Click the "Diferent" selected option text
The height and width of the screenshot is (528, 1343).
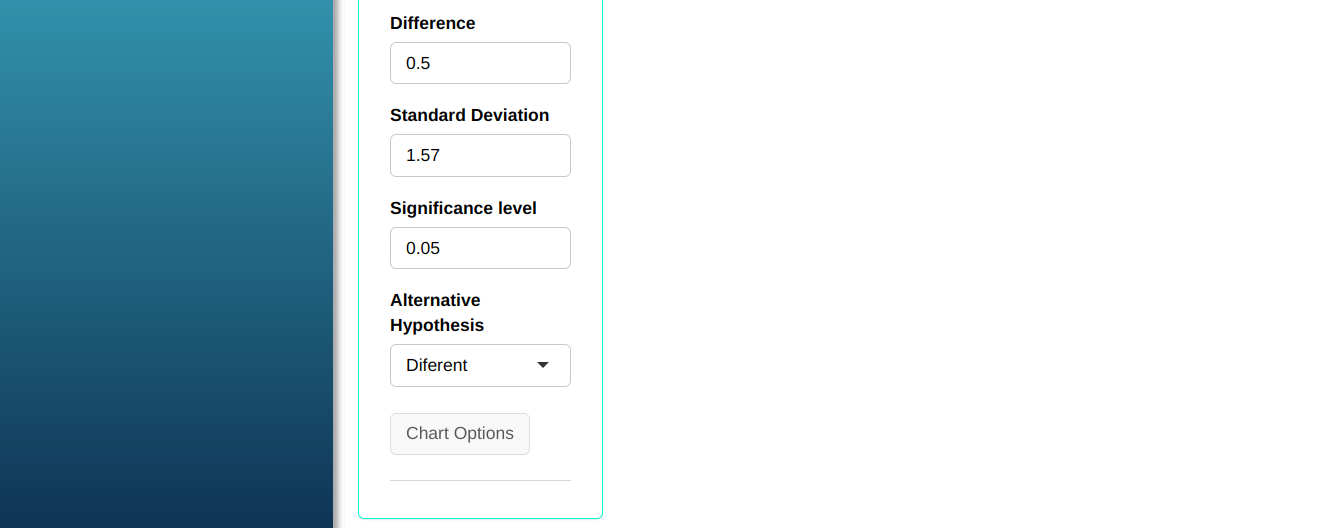coord(437,365)
